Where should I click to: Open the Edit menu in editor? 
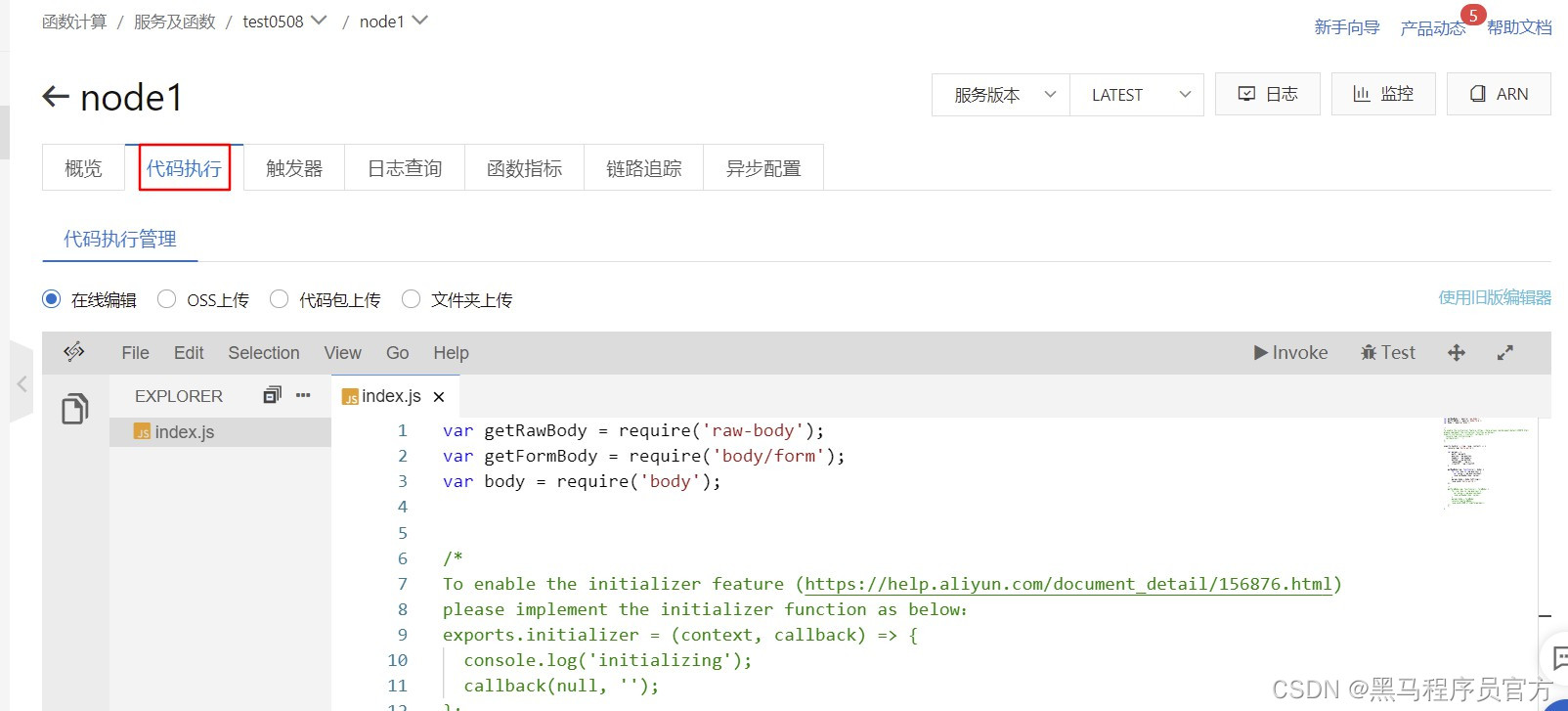tap(189, 353)
